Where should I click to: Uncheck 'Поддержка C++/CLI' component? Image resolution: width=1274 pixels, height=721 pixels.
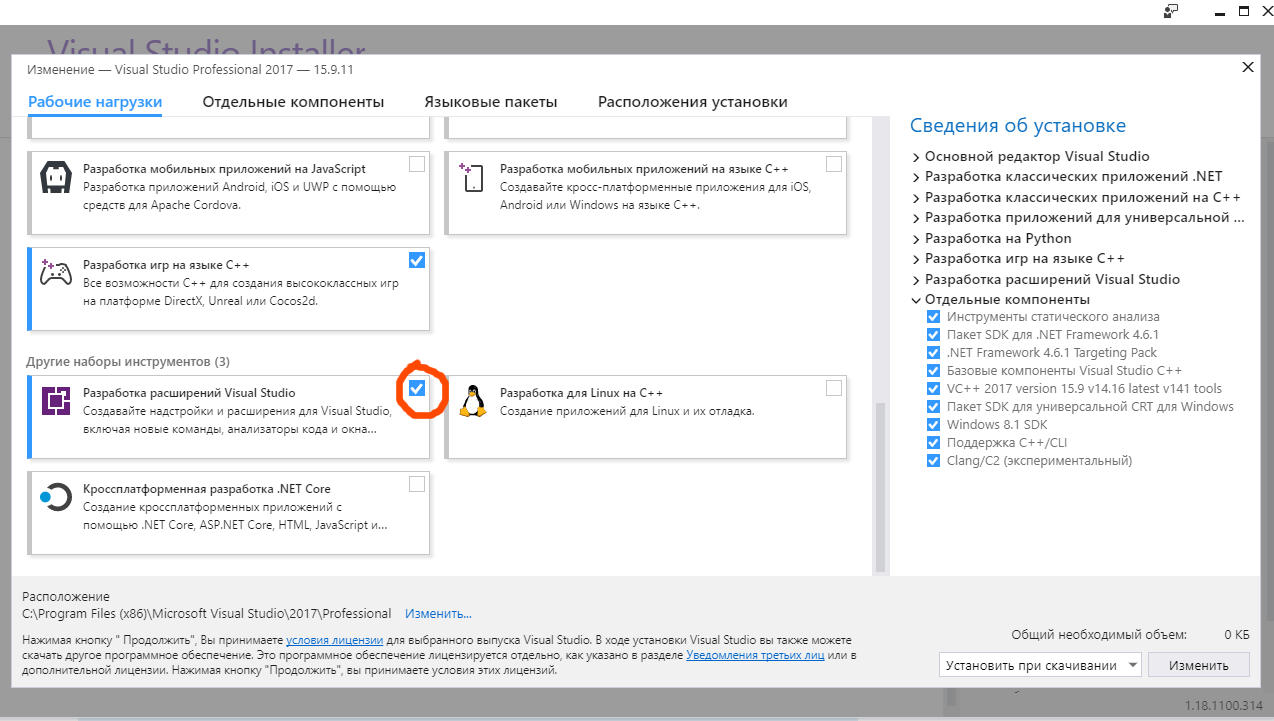(933, 442)
